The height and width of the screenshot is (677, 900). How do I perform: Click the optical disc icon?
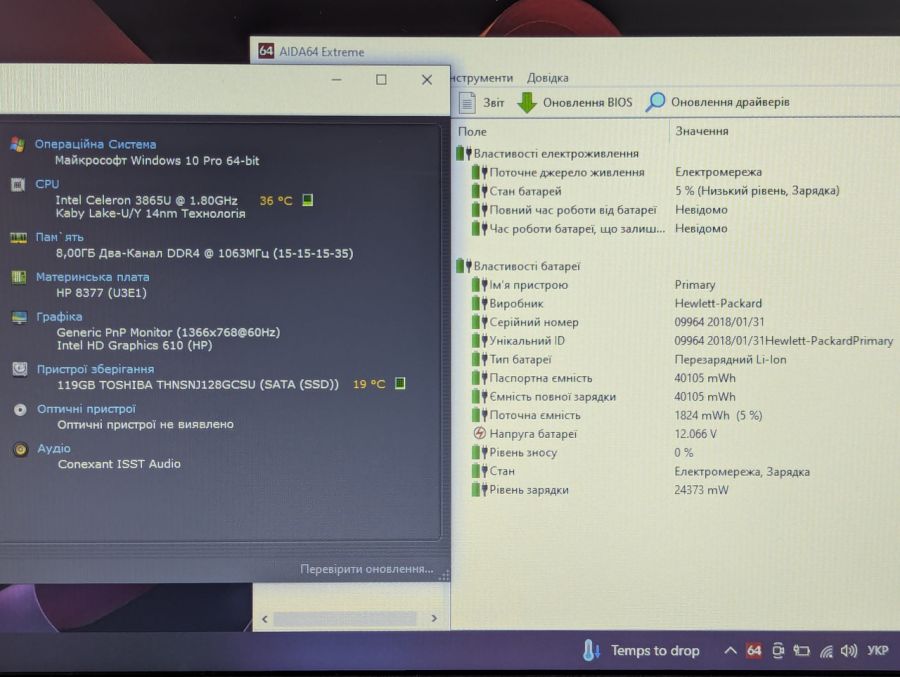coord(21,409)
